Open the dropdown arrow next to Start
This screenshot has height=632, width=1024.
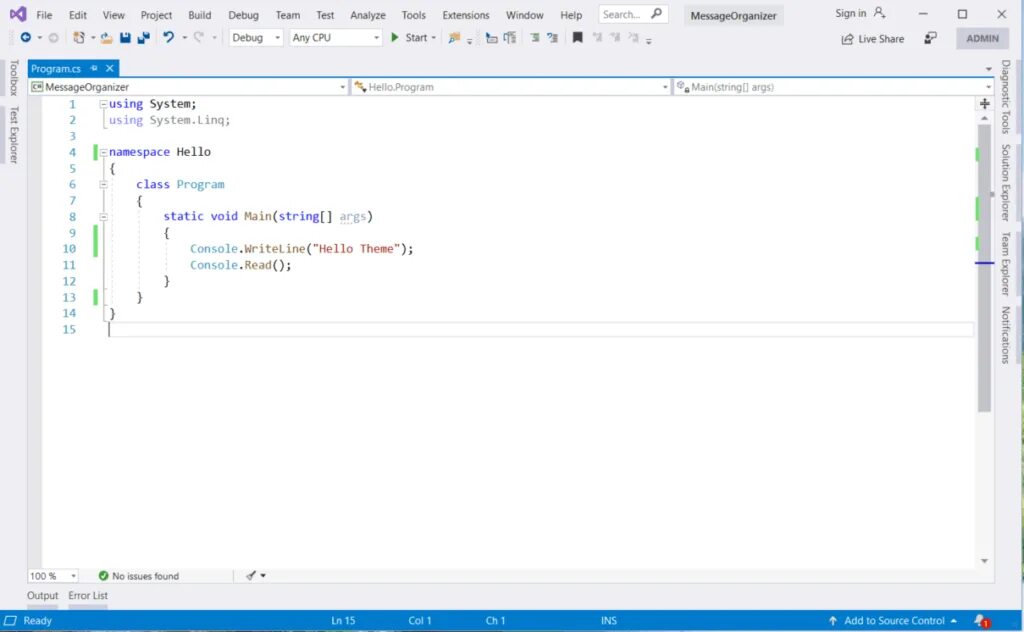434,38
